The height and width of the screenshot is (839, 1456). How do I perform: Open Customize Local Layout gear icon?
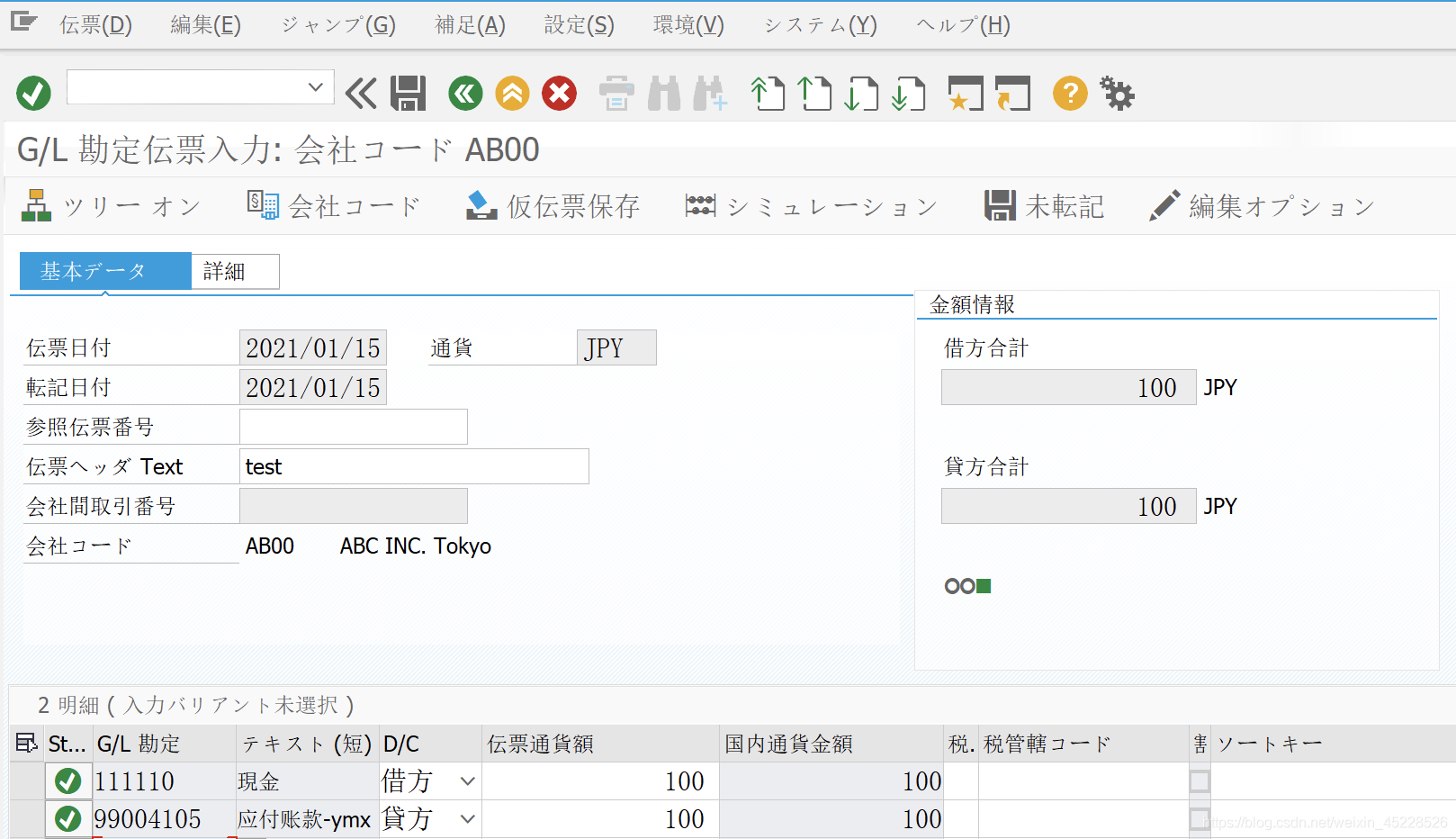click(1117, 93)
